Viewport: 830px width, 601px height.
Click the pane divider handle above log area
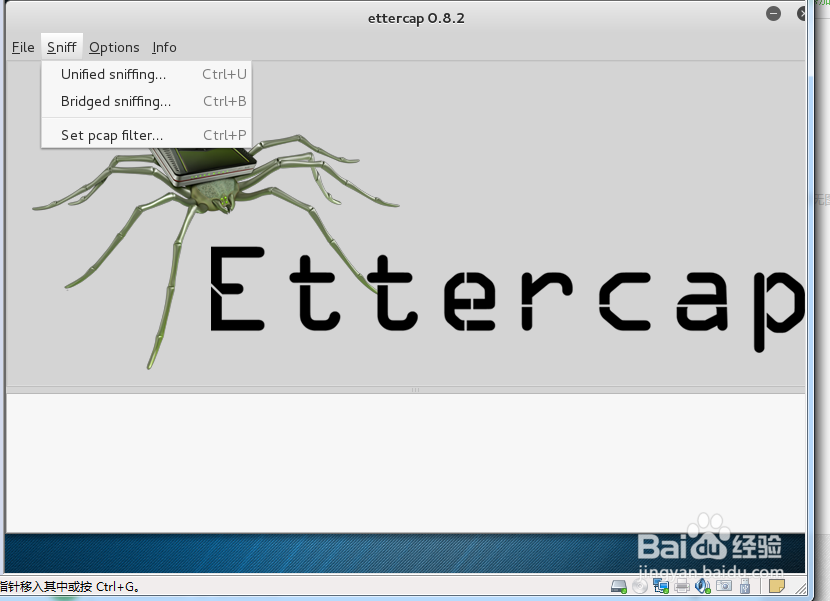click(416, 390)
